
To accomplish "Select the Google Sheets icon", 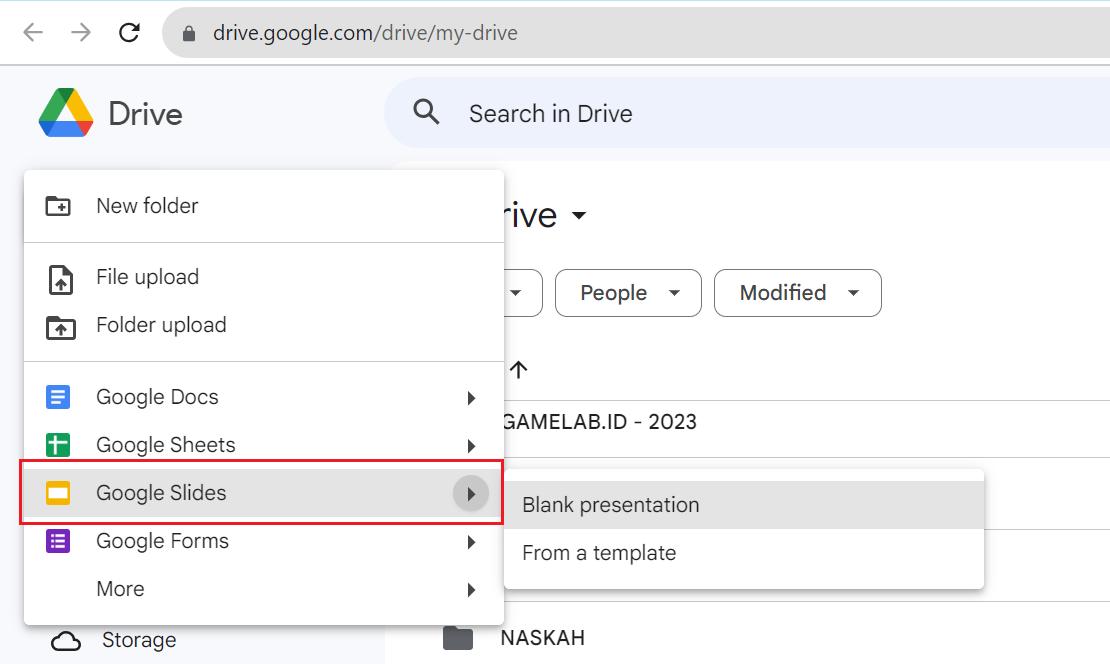I will point(58,444).
